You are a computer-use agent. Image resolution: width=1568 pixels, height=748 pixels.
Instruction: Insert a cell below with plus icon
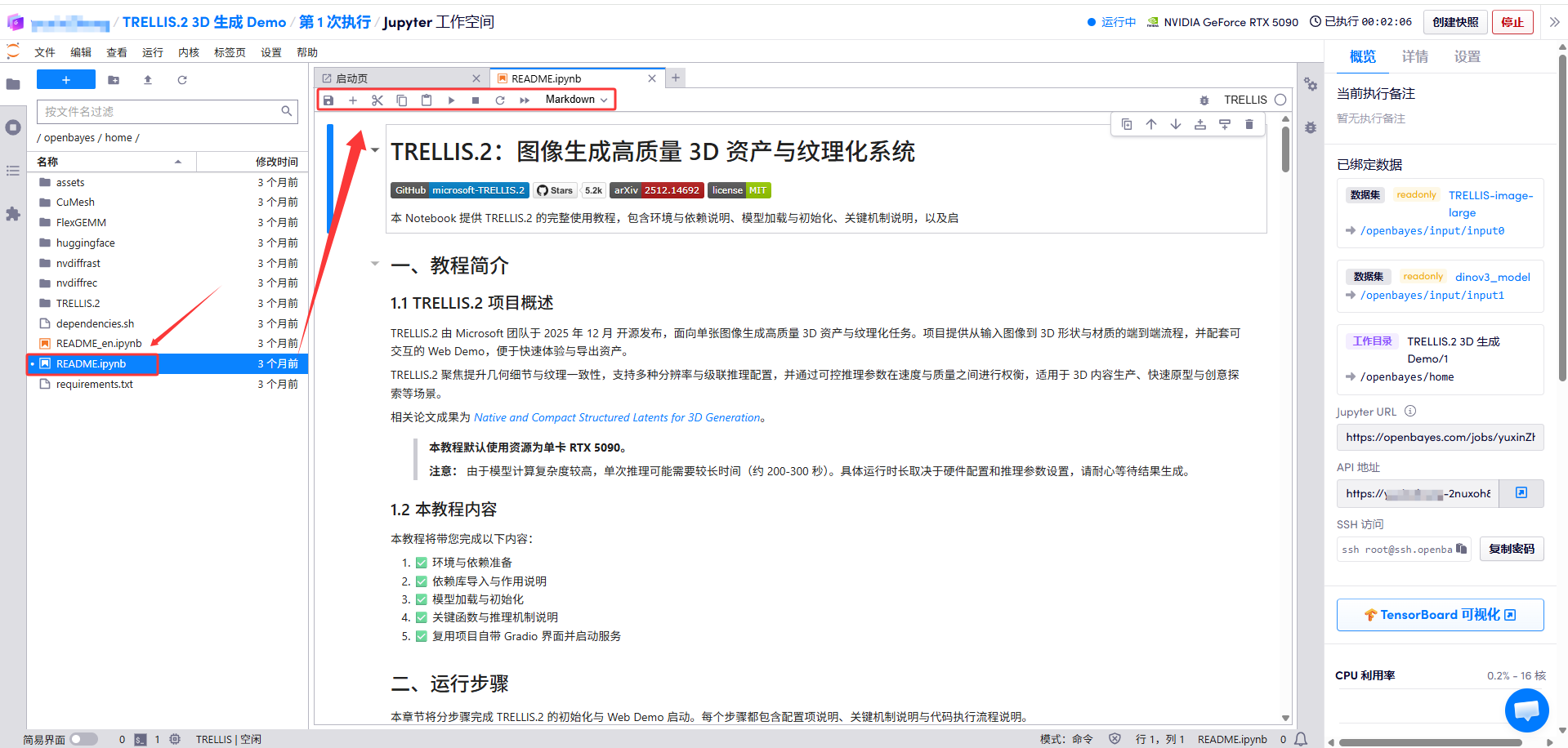coord(353,100)
